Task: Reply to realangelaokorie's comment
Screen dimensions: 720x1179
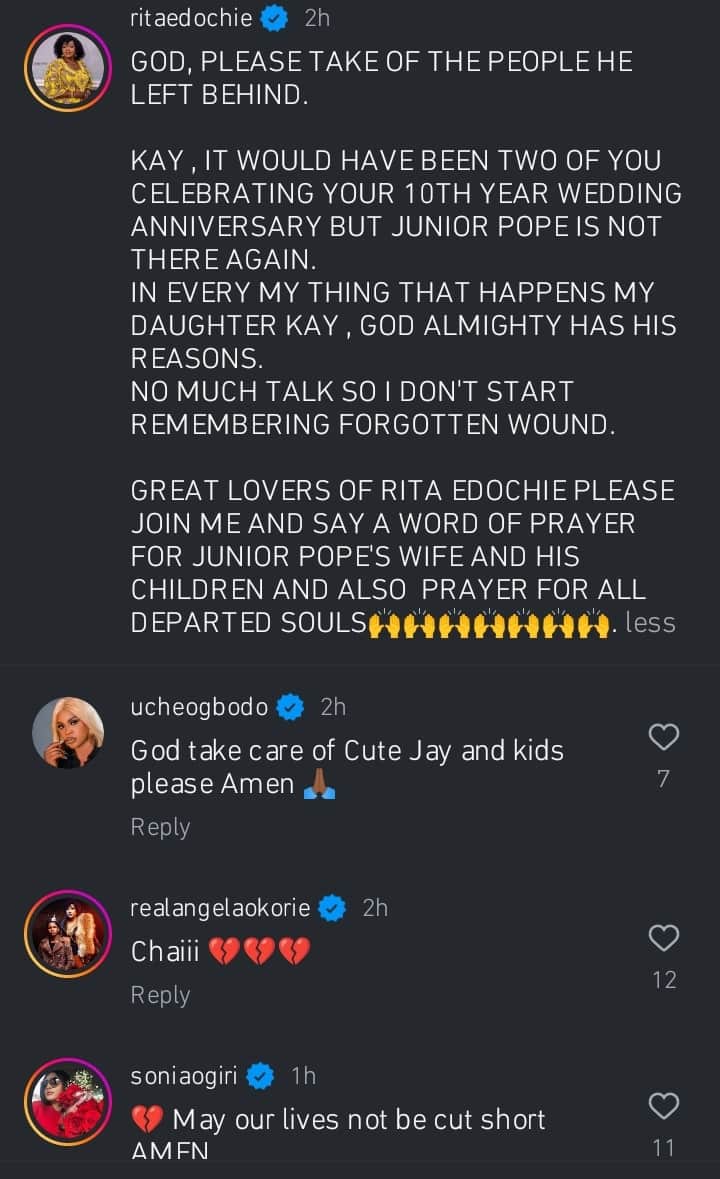Action: (160, 995)
